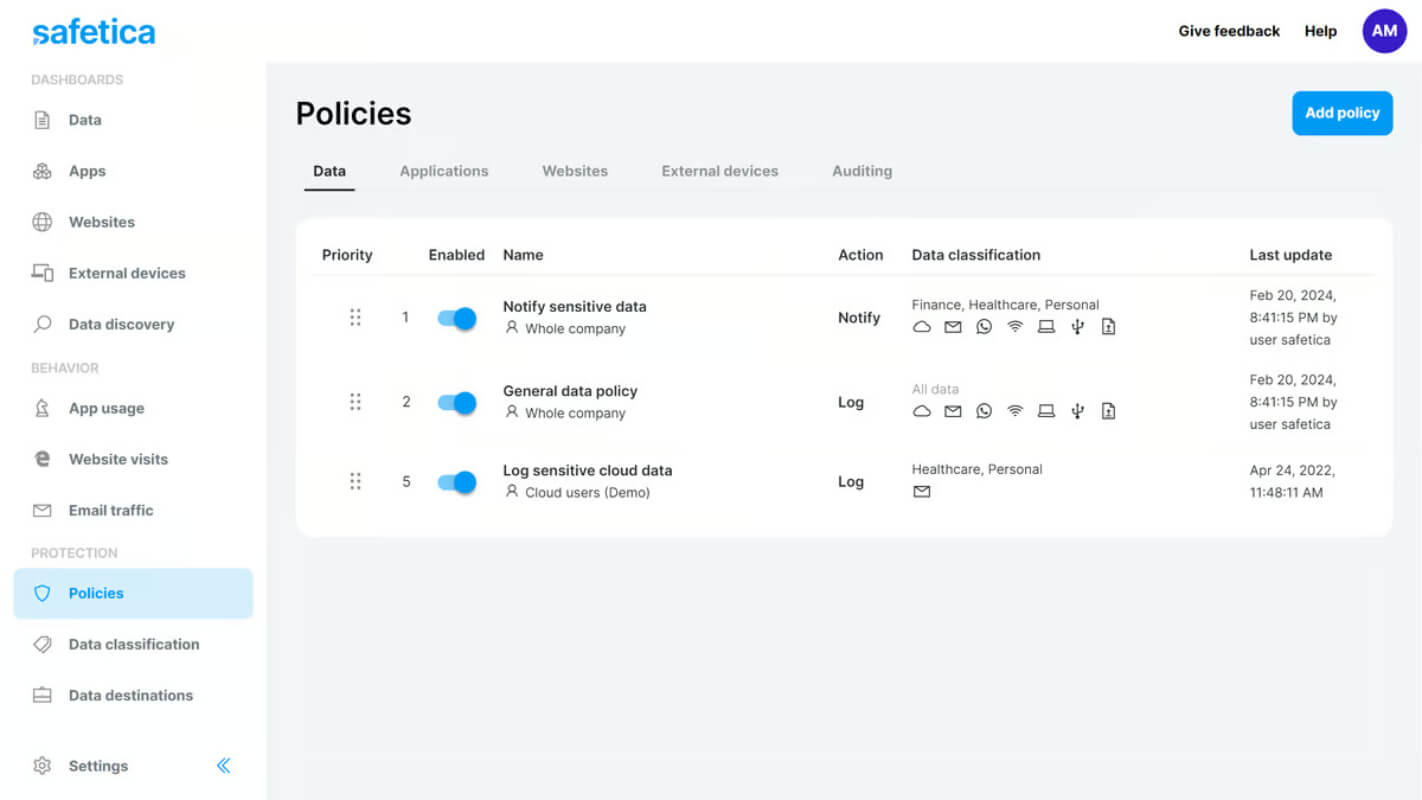This screenshot has width=1422, height=800.
Task: Select Policies in the sidebar
Action: pos(133,593)
